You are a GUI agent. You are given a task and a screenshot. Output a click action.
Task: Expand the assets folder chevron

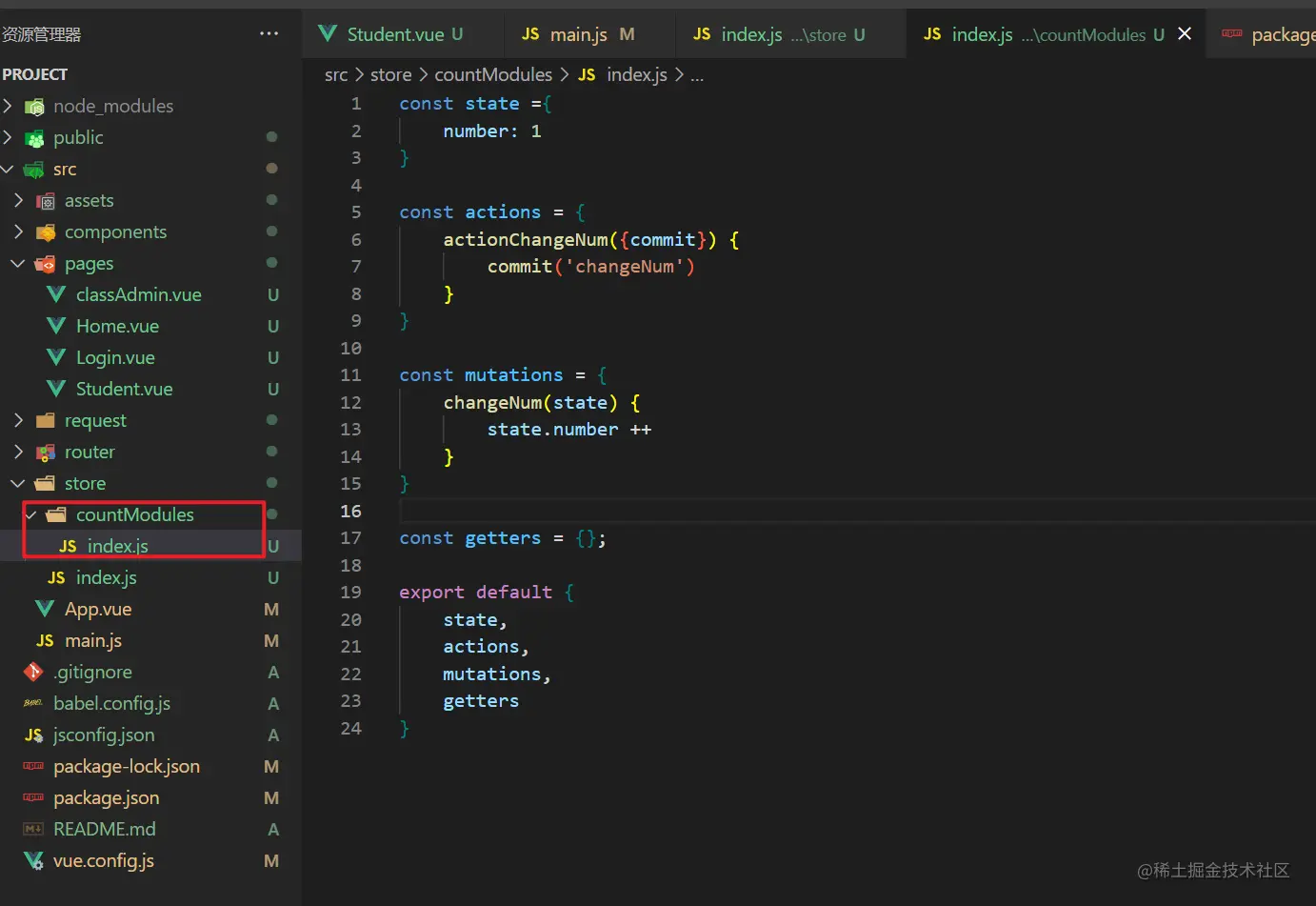tap(18, 200)
